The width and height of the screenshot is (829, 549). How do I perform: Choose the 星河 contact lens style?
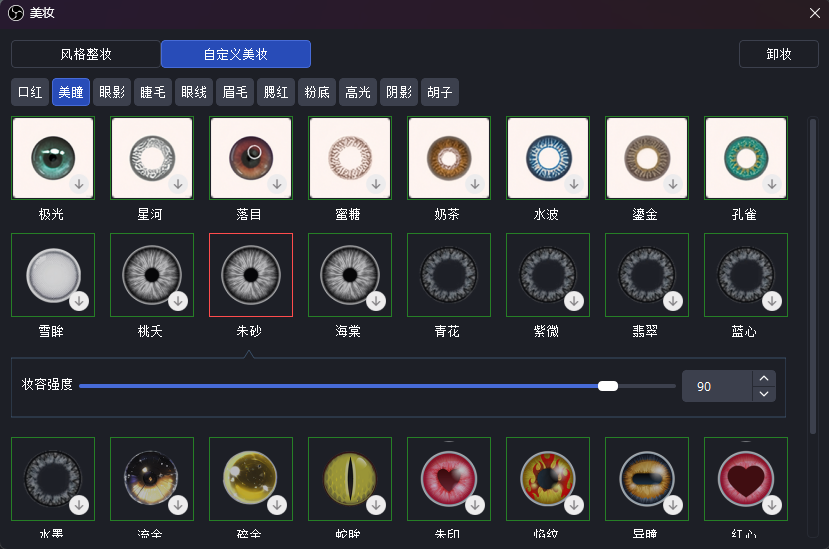(x=151, y=157)
